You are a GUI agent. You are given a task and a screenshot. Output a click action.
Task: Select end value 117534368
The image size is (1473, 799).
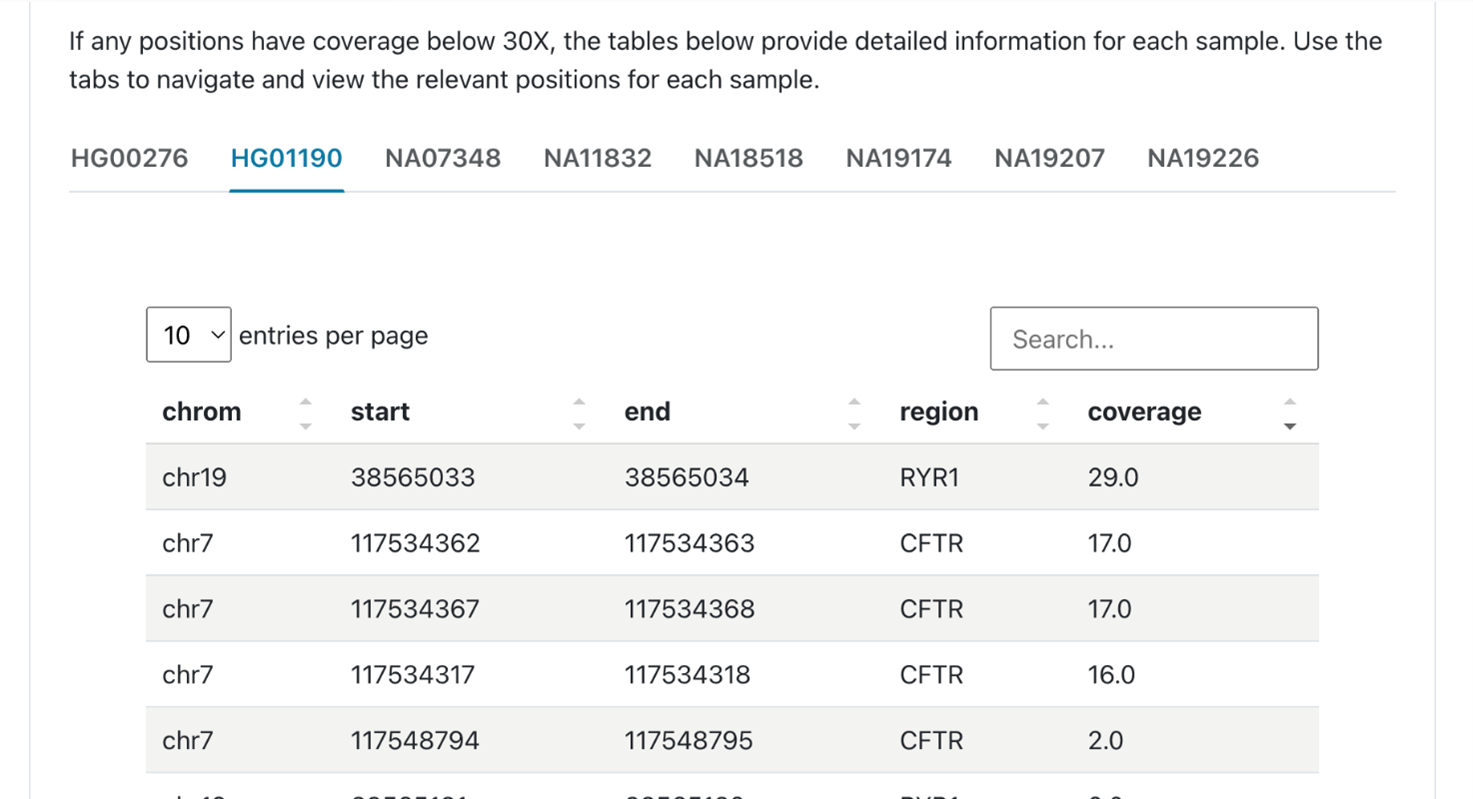click(x=690, y=609)
